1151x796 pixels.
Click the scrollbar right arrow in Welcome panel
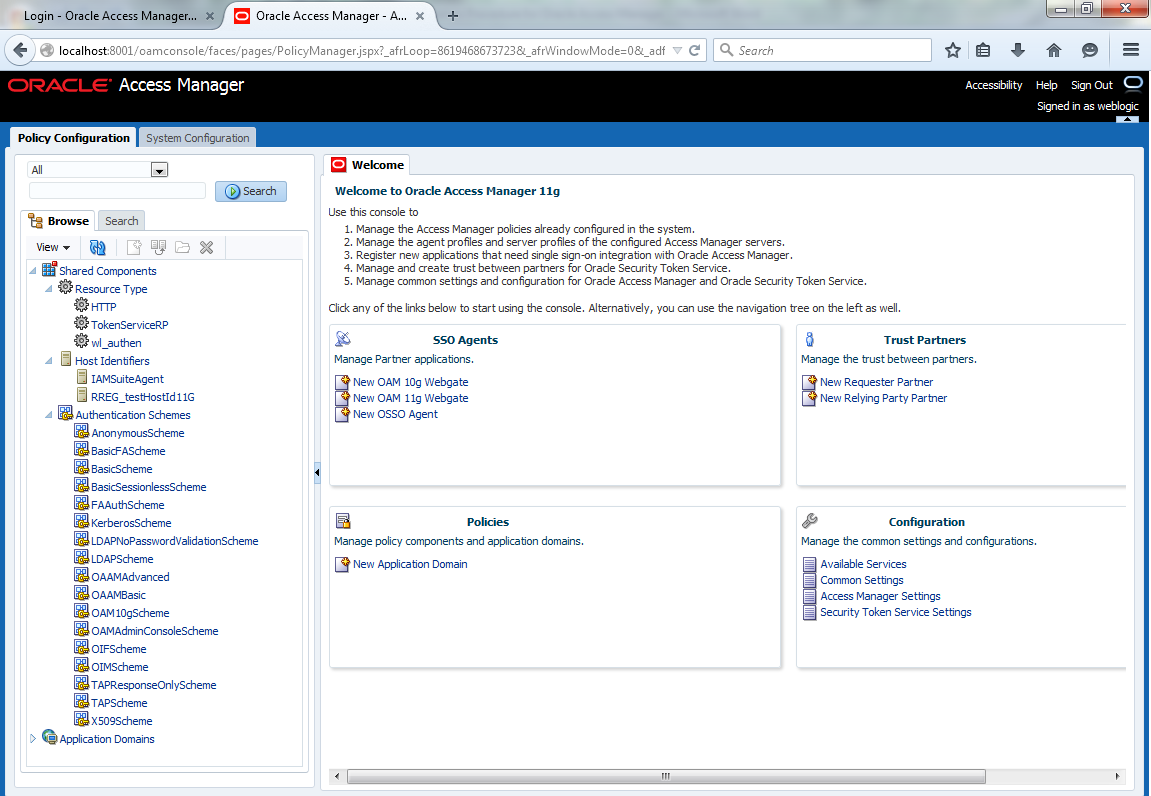pyautogui.click(x=1117, y=776)
